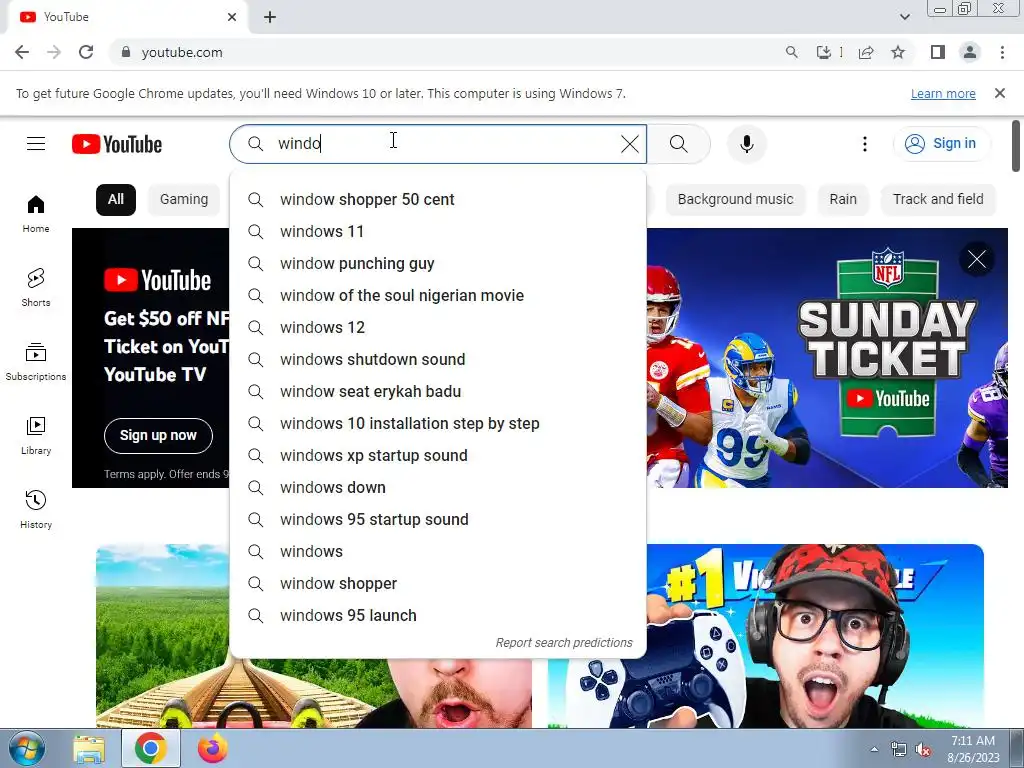Pick "windows 10 installation step by step"
The image size is (1024, 768).
pyautogui.click(x=438, y=423)
